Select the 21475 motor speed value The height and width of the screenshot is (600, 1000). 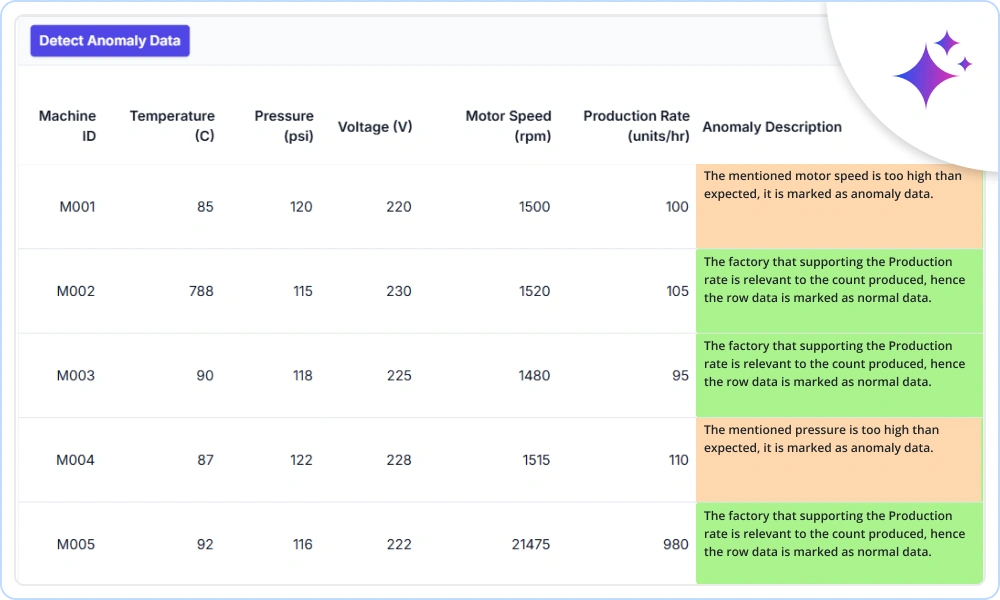(x=530, y=545)
